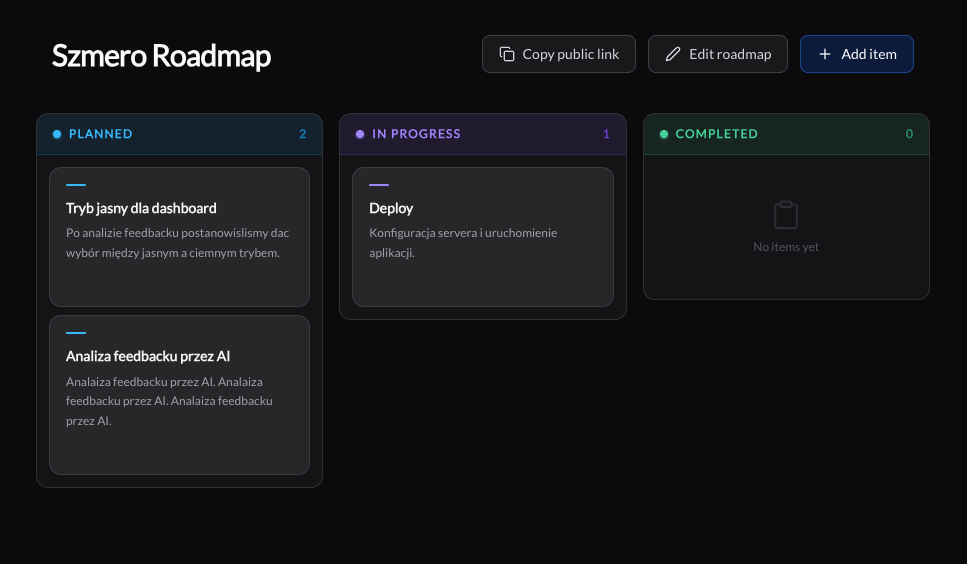Click the purple accent line on Deploy card
The width and height of the screenshot is (967, 564).
pos(379,185)
